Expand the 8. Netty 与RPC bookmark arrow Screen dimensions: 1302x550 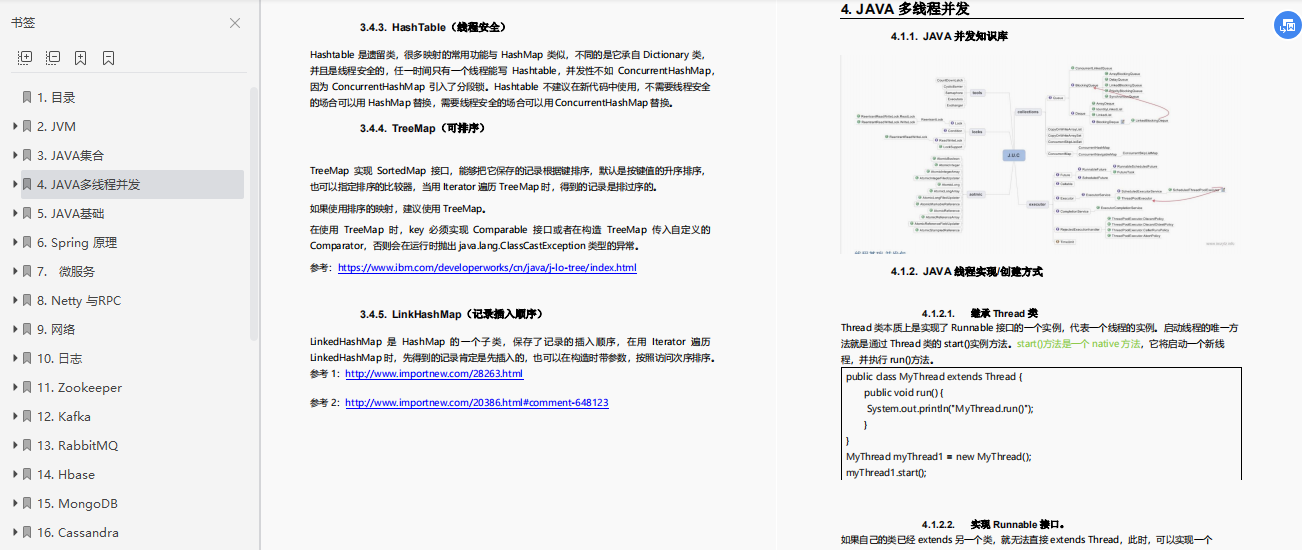click(x=15, y=300)
